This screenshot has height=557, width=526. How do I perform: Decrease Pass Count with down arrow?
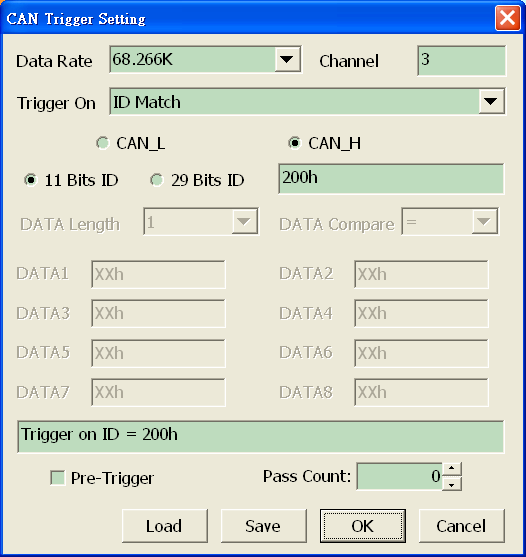(x=452, y=484)
